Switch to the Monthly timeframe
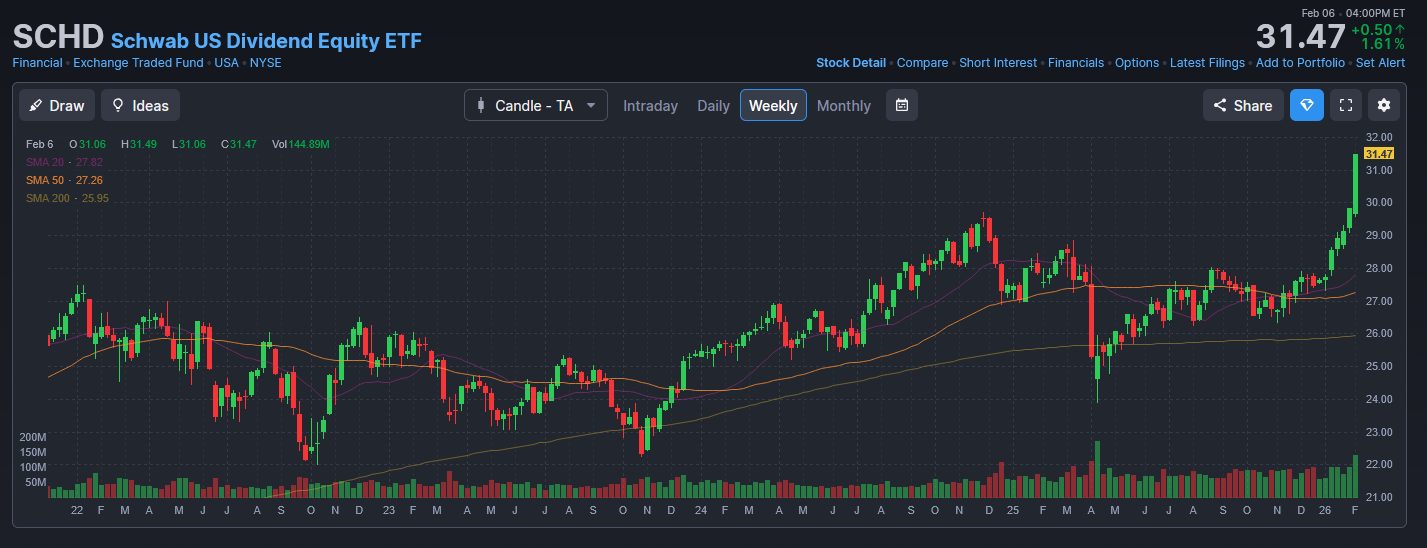The image size is (1427, 548). coord(844,105)
